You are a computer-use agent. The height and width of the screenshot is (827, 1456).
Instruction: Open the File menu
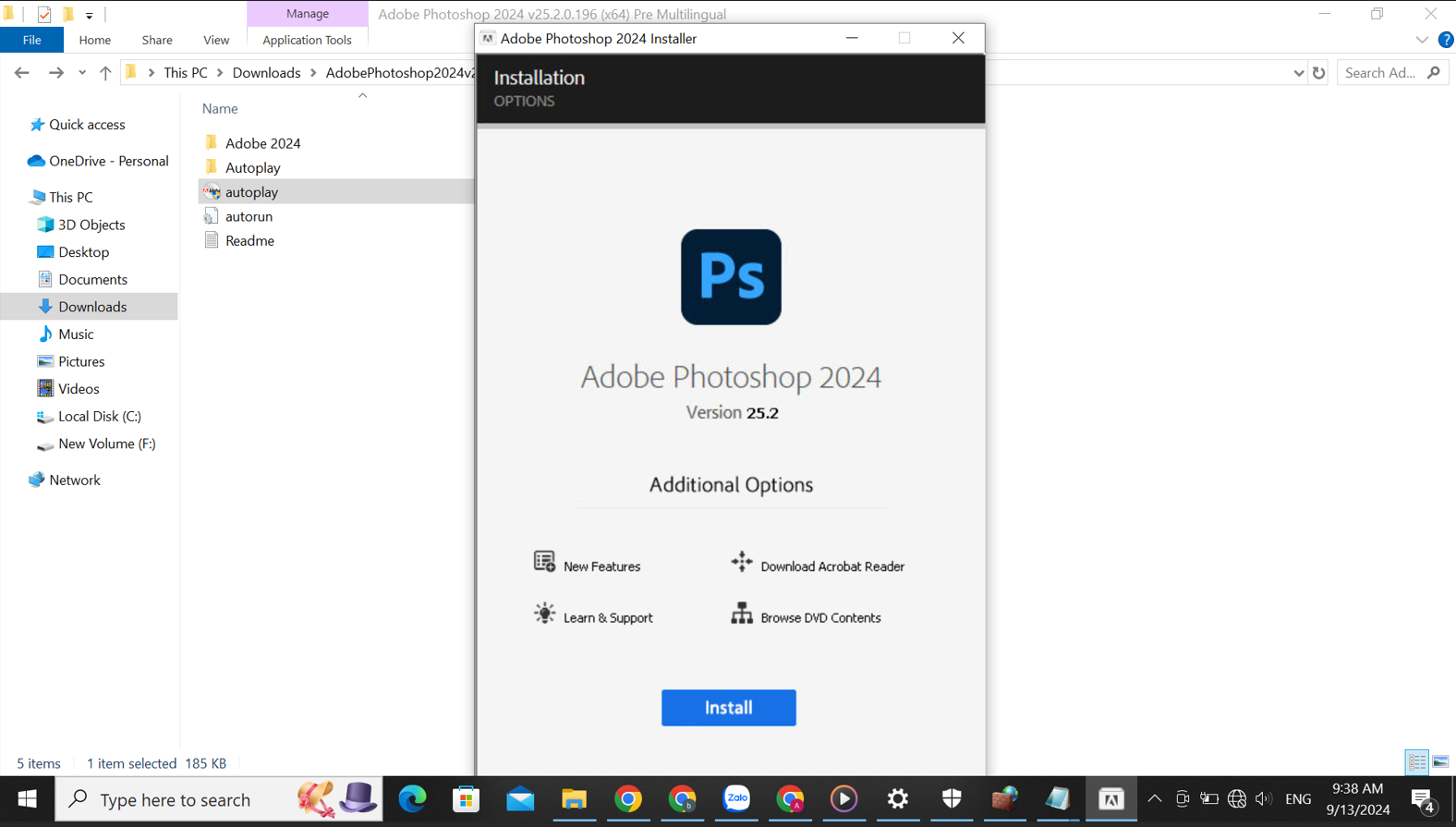click(31, 40)
